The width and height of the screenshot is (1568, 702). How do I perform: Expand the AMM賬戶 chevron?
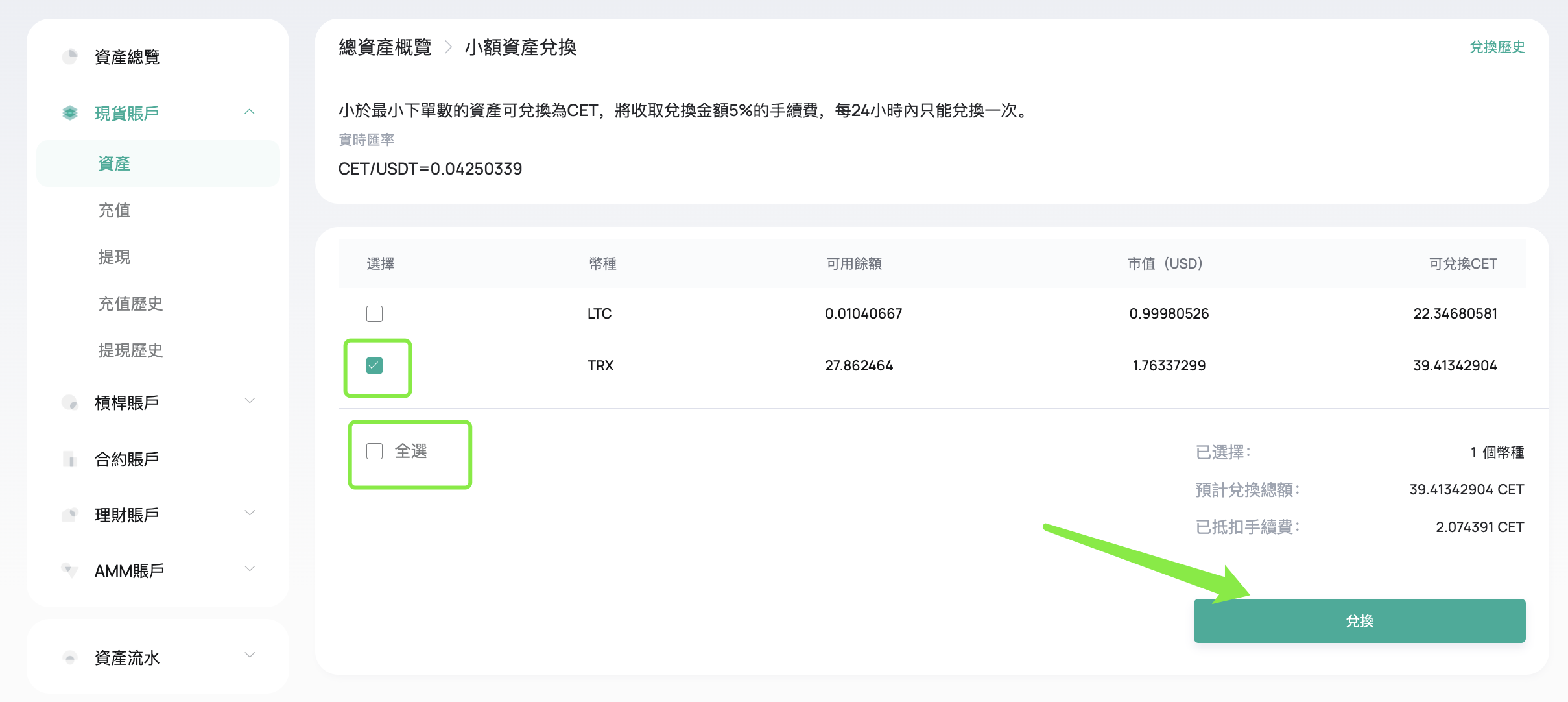click(250, 569)
